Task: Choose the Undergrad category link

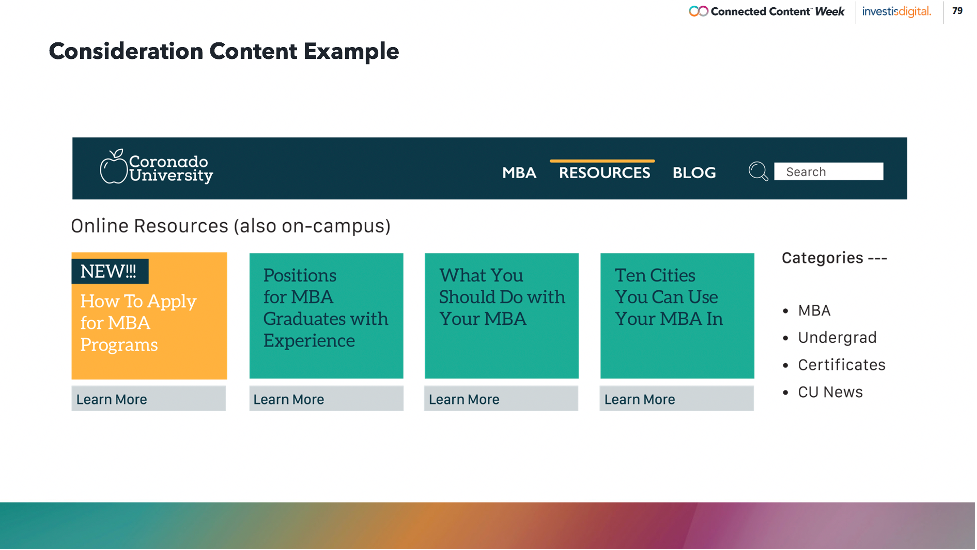Action: 837,338
